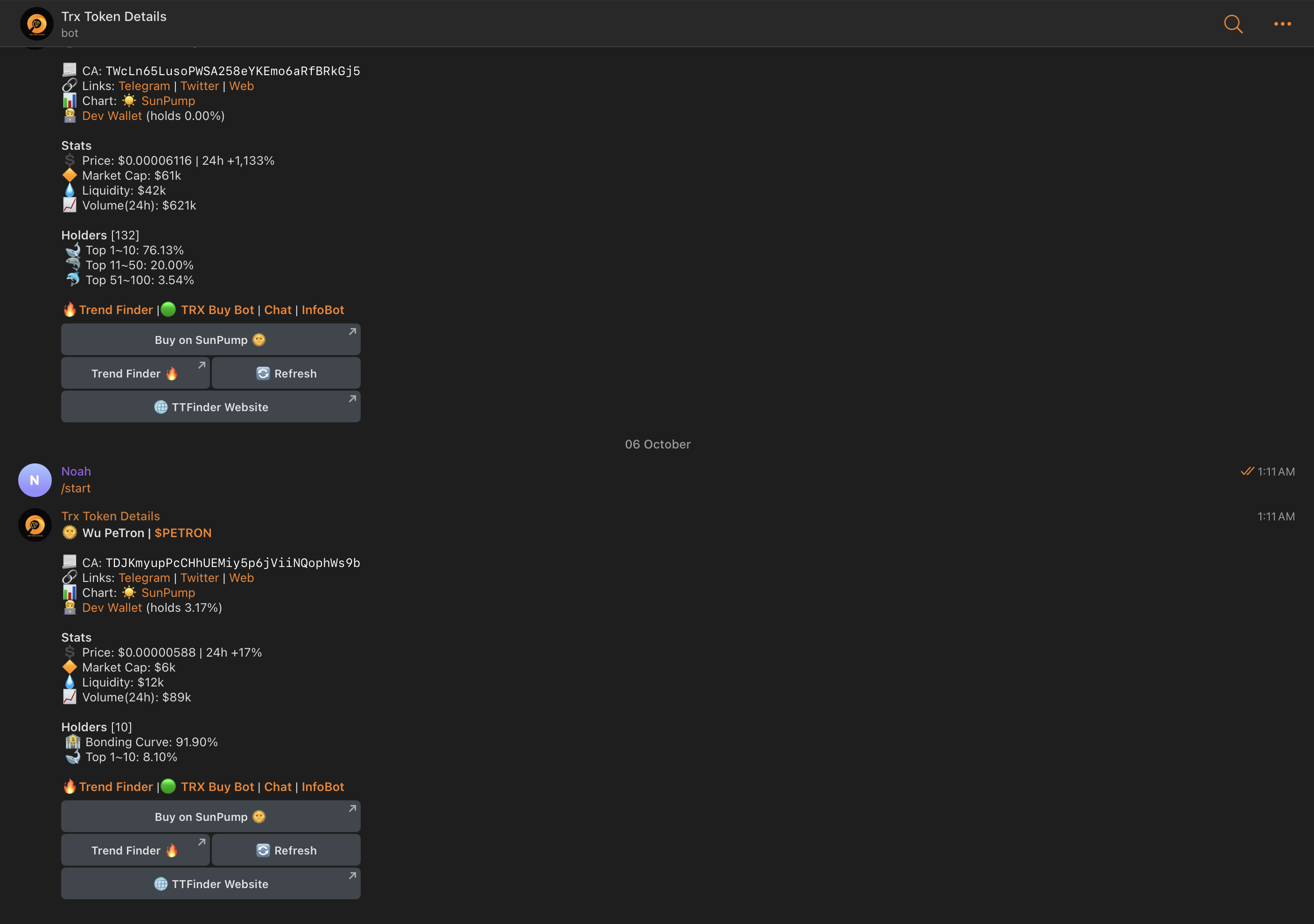Open the three-dots more options menu
The height and width of the screenshot is (924, 1314).
(1282, 24)
